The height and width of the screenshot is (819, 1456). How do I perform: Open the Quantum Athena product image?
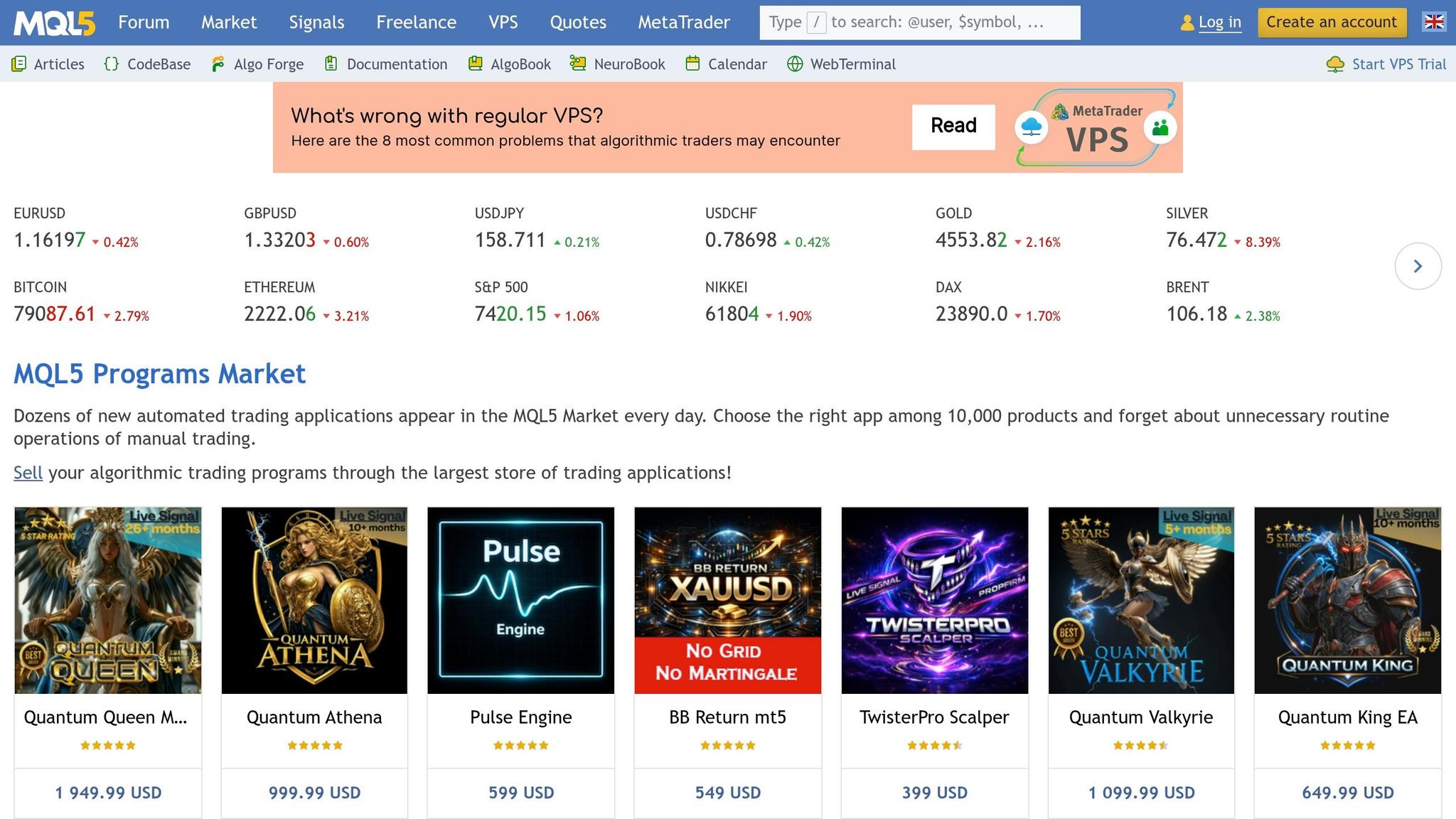pyautogui.click(x=314, y=601)
